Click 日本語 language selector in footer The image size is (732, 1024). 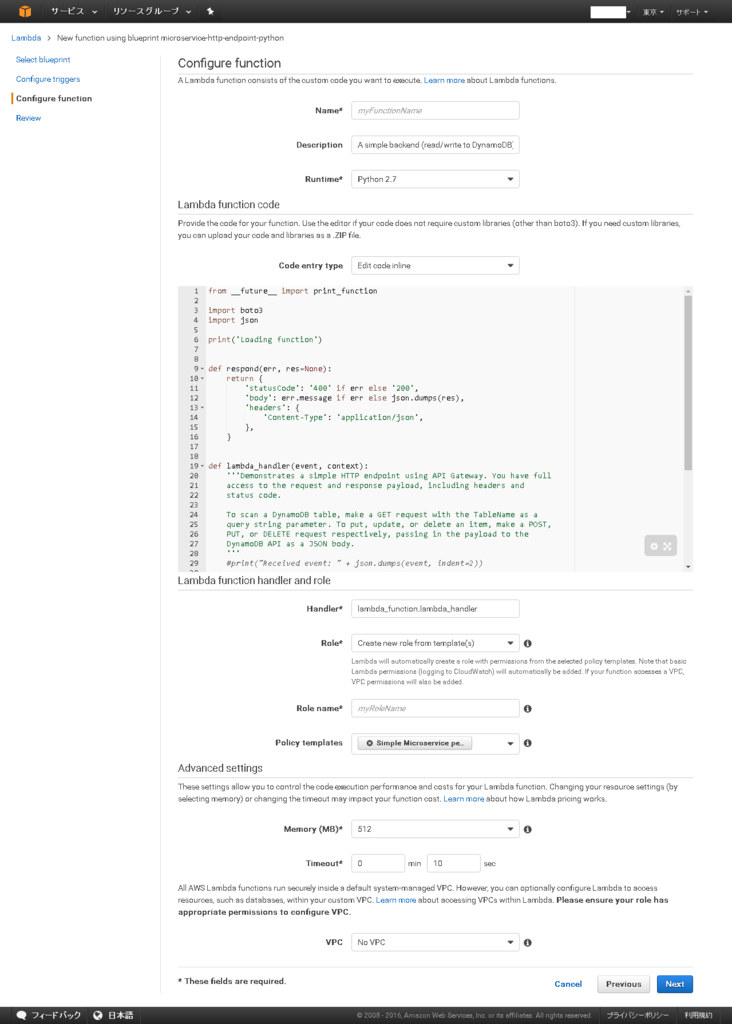click(120, 1016)
